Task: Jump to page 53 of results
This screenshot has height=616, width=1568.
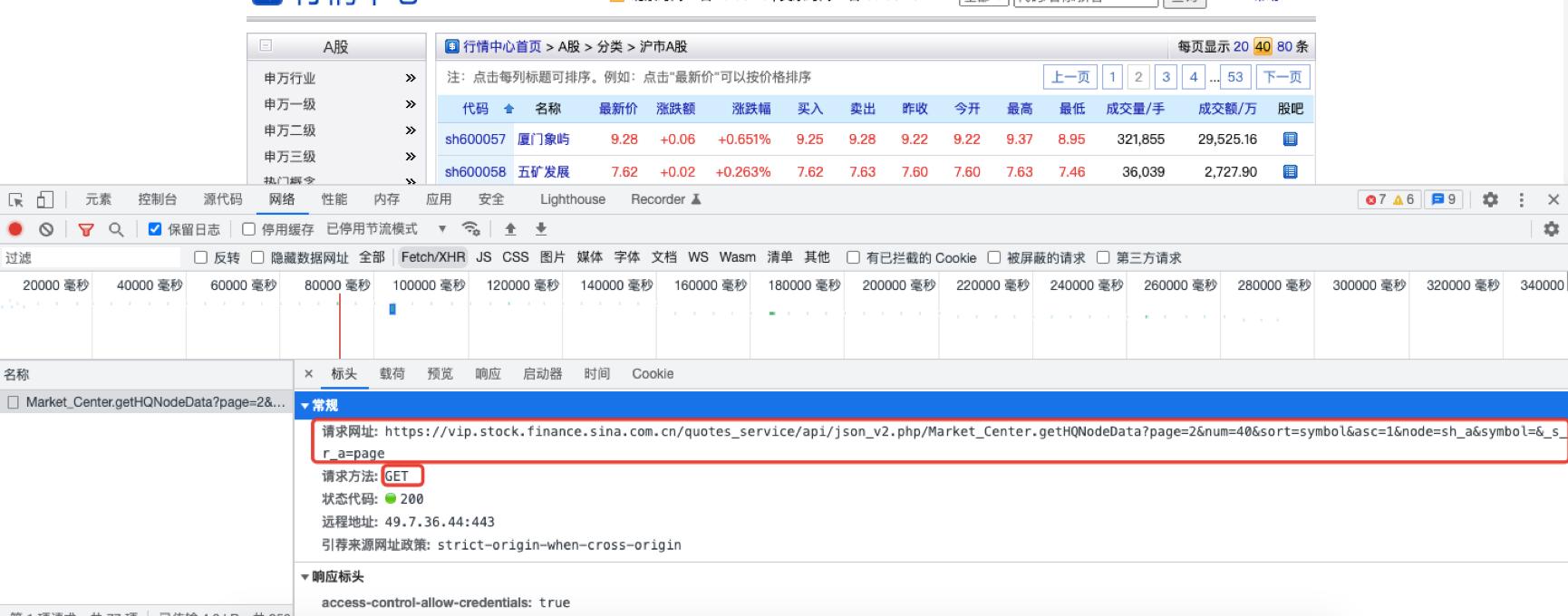Action: 1235,77
